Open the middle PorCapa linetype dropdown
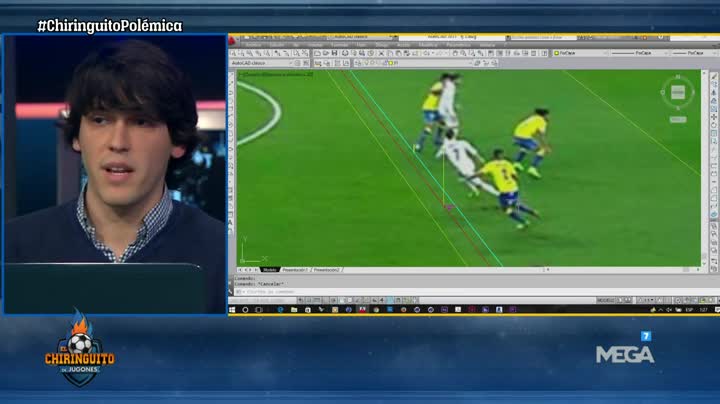The image size is (720, 404). click(x=640, y=54)
